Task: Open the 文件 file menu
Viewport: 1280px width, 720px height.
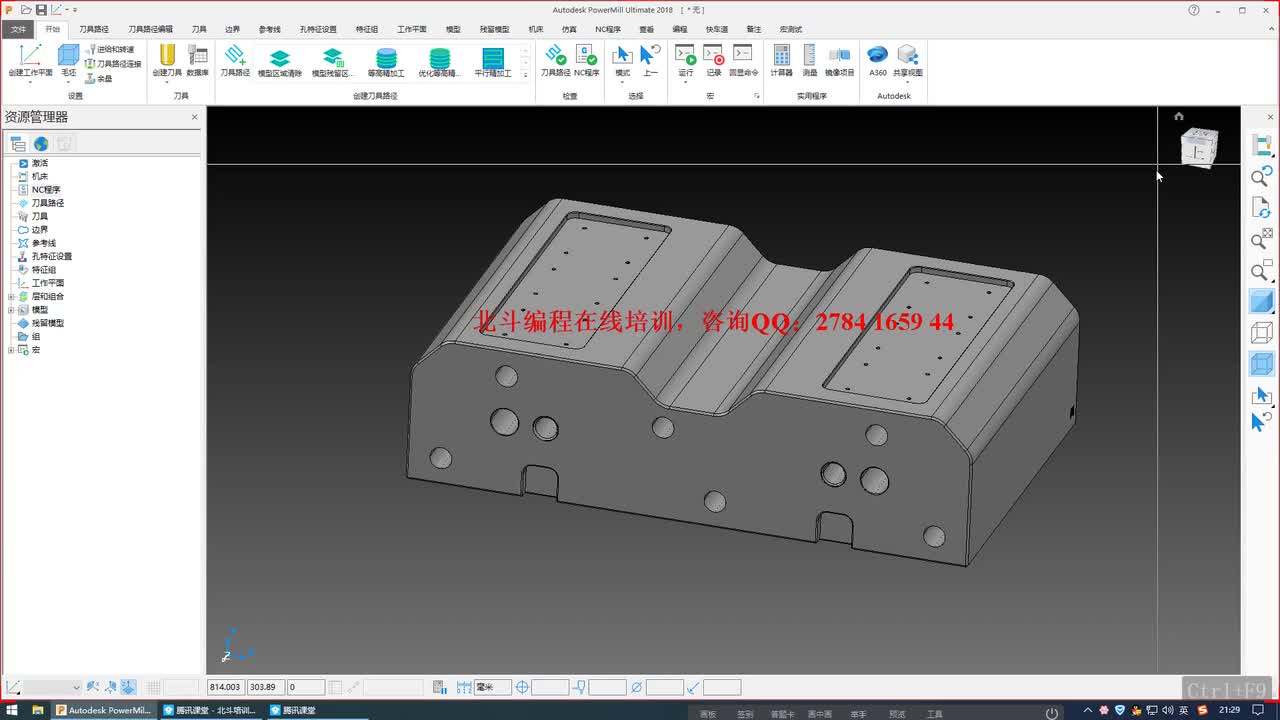Action: pyautogui.click(x=19, y=29)
